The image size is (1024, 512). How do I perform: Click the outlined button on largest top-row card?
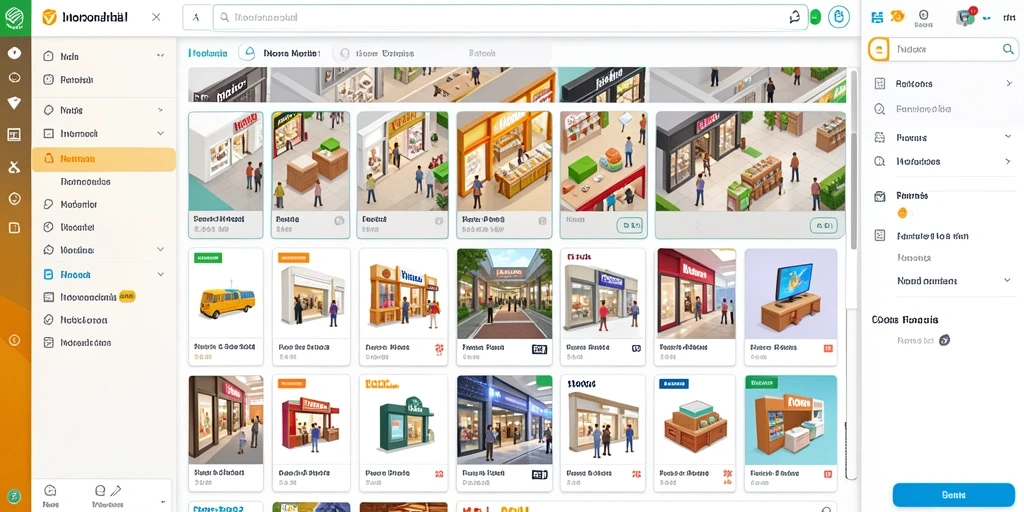(x=823, y=226)
